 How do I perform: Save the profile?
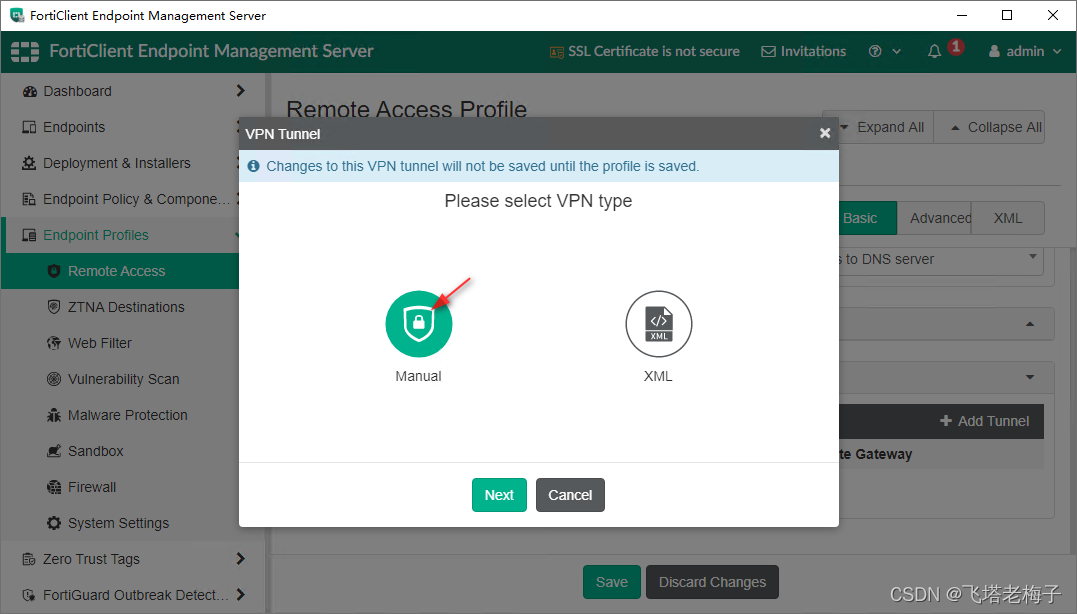point(611,582)
